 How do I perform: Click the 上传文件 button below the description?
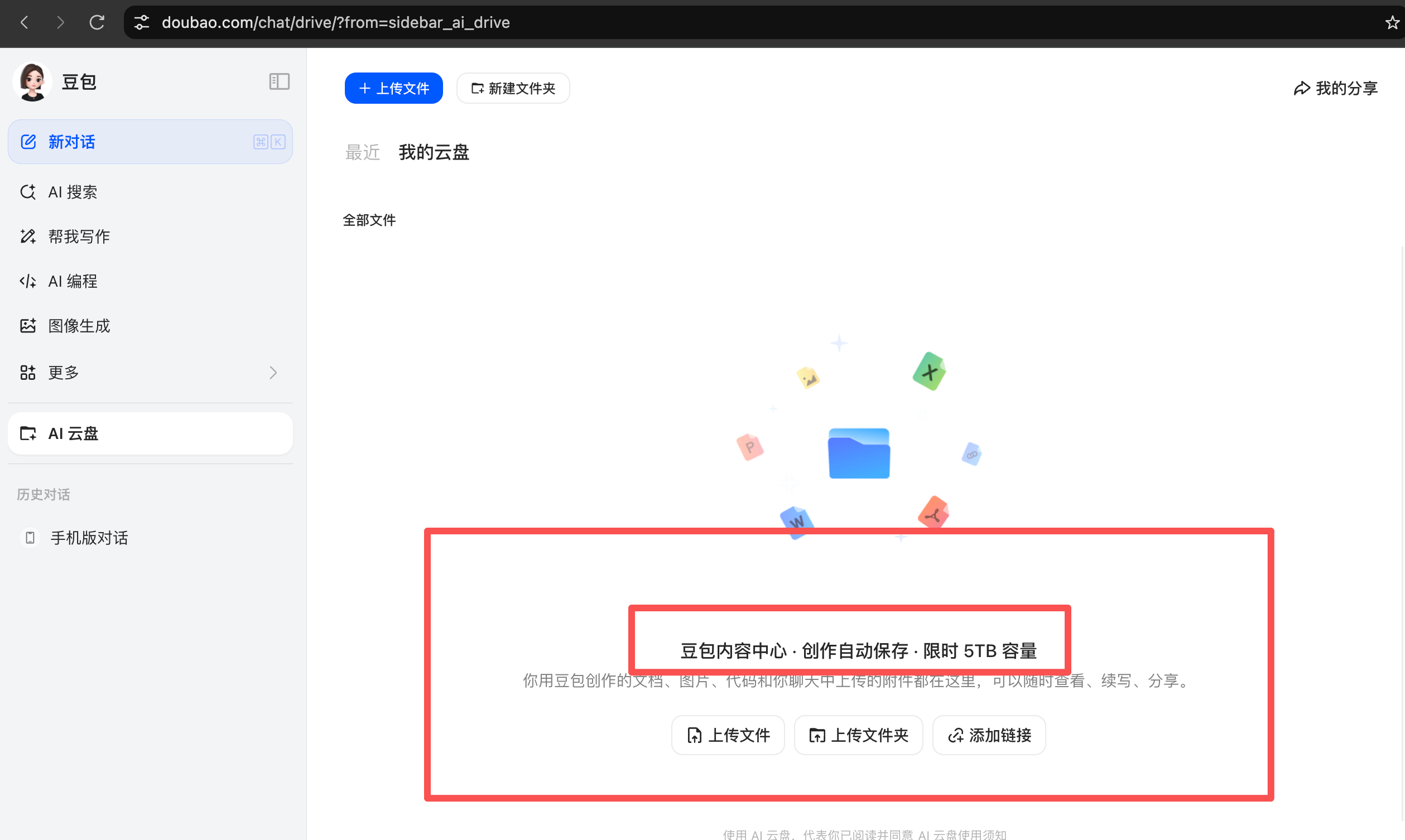click(728, 735)
